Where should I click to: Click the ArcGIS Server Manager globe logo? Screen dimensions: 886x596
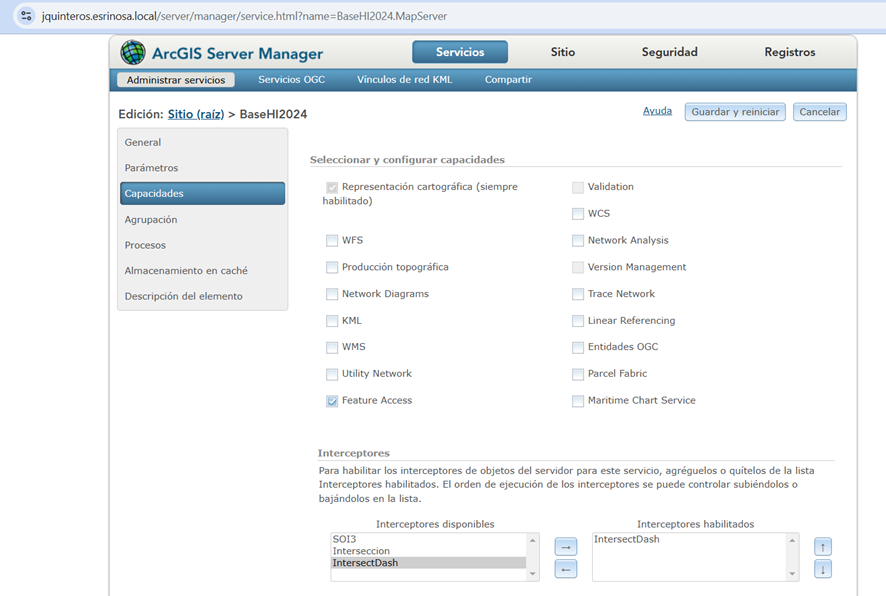(133, 53)
